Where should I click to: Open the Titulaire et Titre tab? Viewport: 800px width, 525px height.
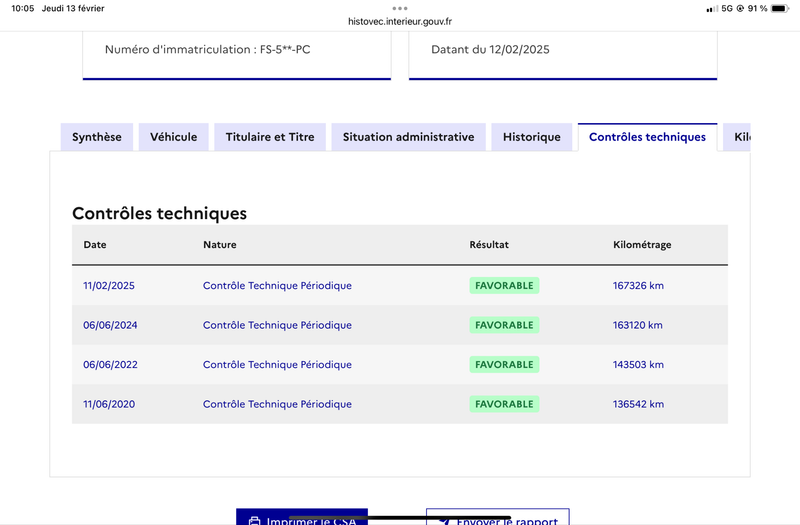pyautogui.click(x=270, y=137)
